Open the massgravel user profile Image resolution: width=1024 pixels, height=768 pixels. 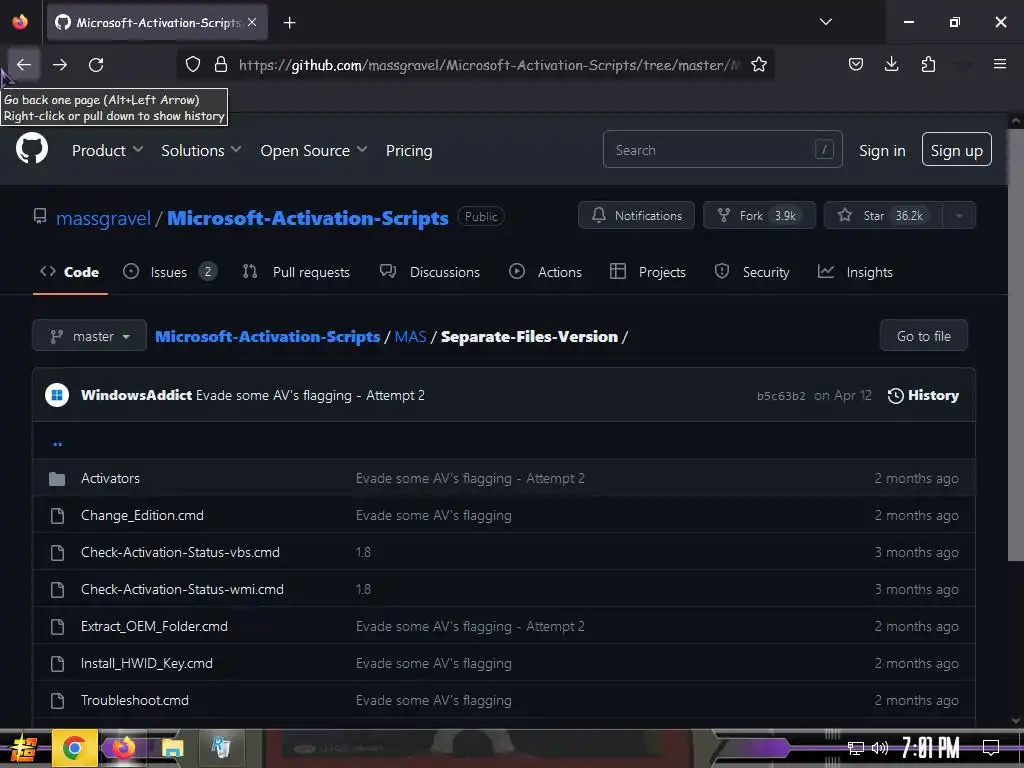(103, 218)
